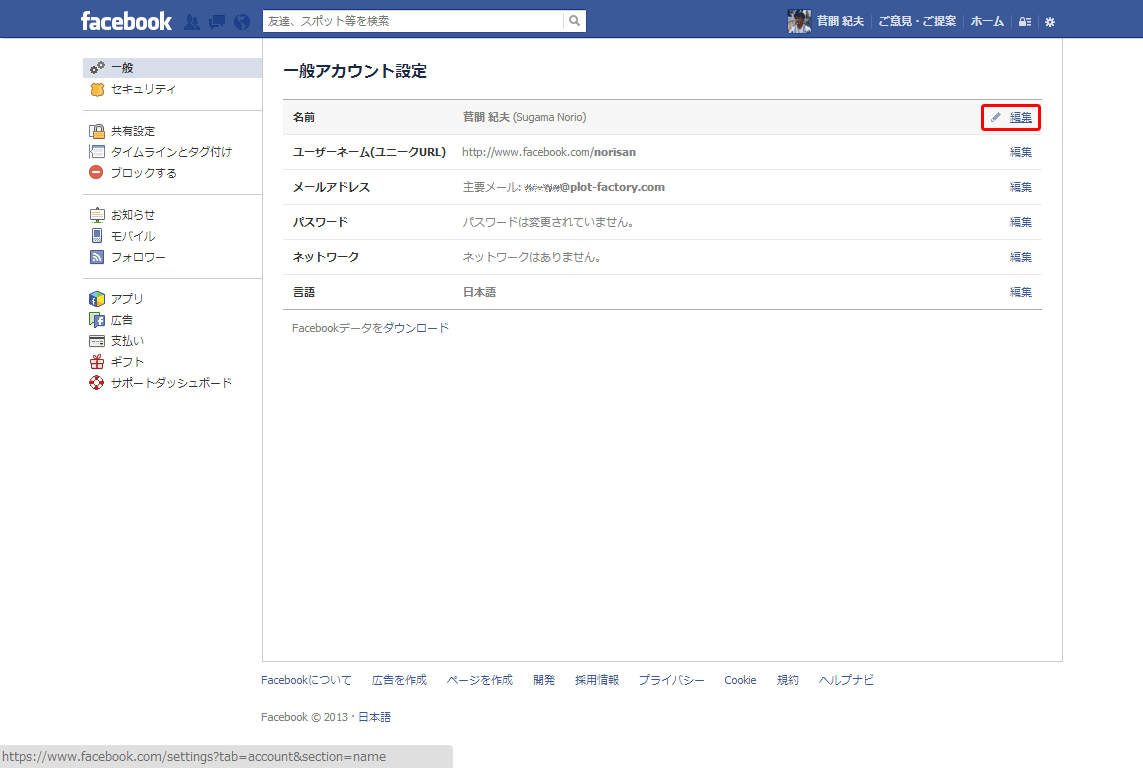Screen dimensions: 1143x768
Task: Click the Facebook logo
Action: (126, 21)
